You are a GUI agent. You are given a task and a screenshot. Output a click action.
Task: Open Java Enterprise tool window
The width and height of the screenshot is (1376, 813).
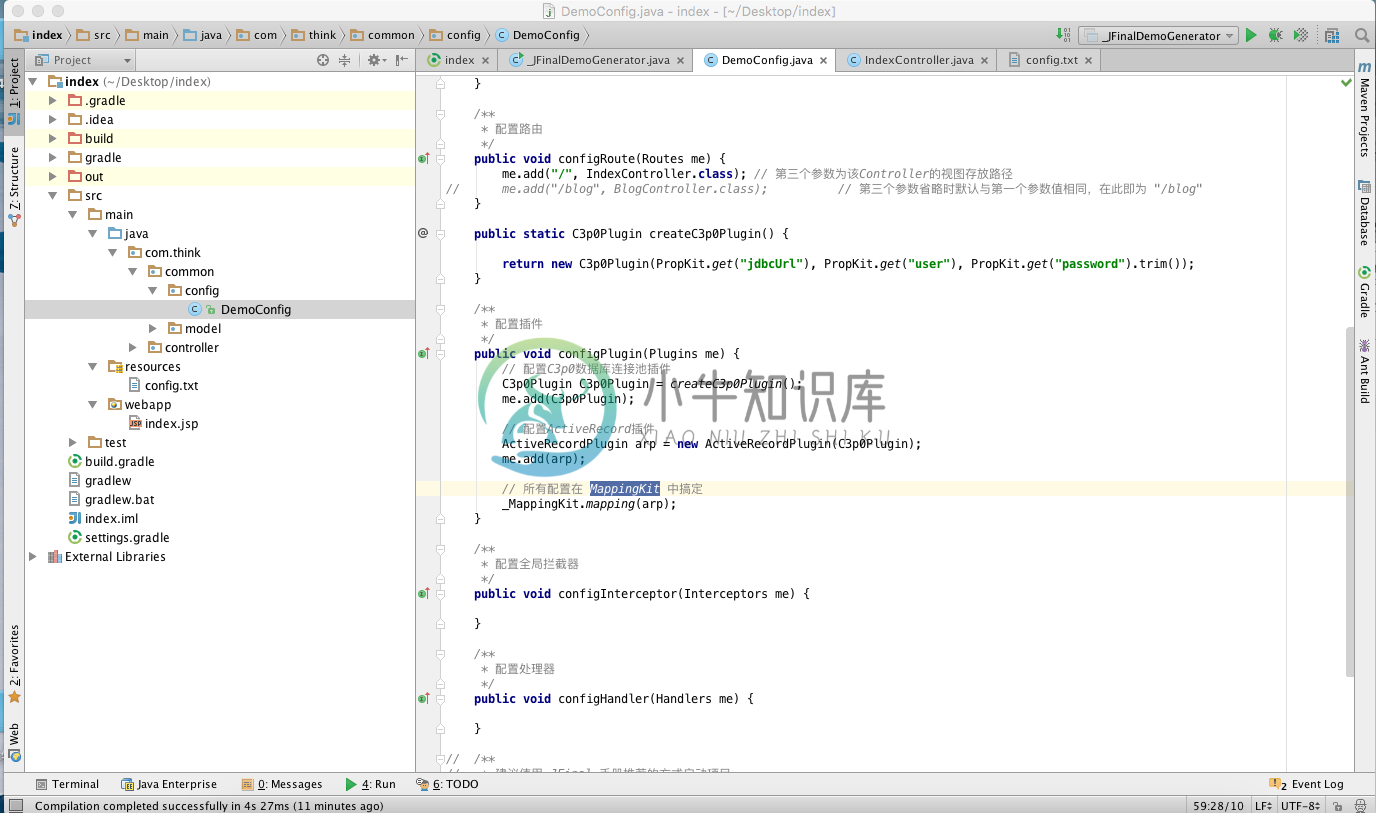(x=168, y=784)
